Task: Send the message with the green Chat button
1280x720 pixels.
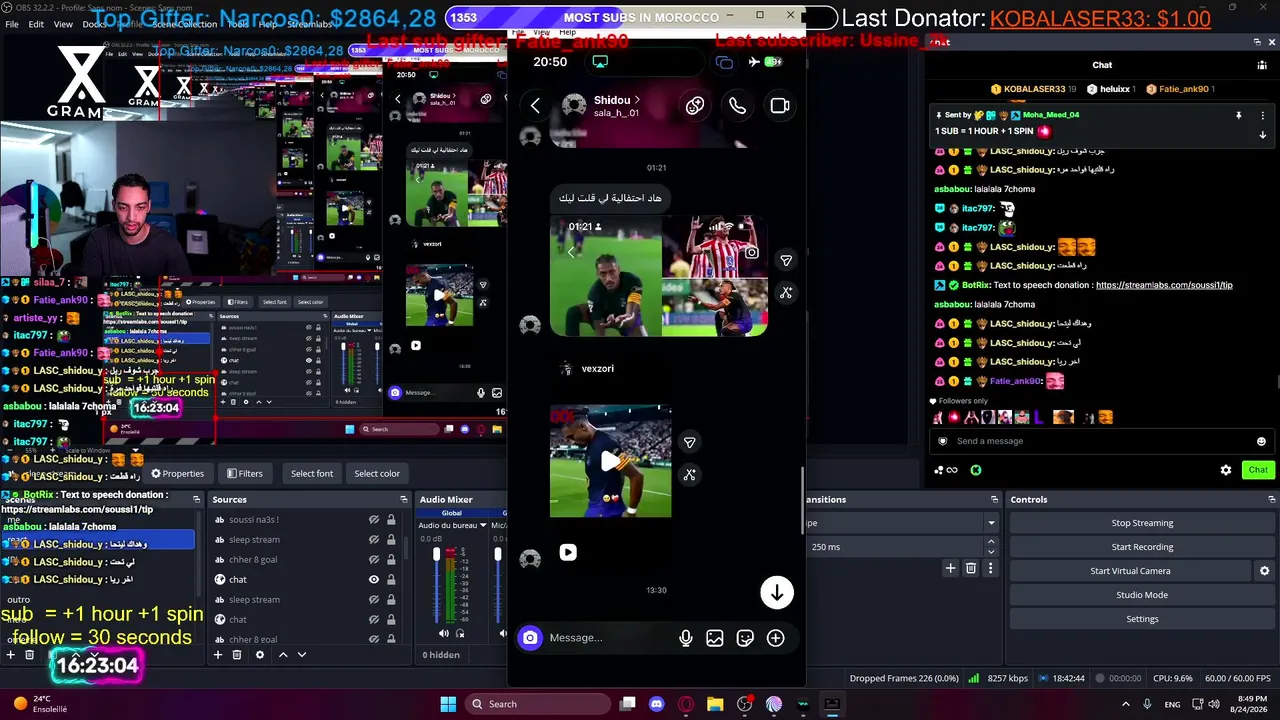Action: click(x=1258, y=470)
